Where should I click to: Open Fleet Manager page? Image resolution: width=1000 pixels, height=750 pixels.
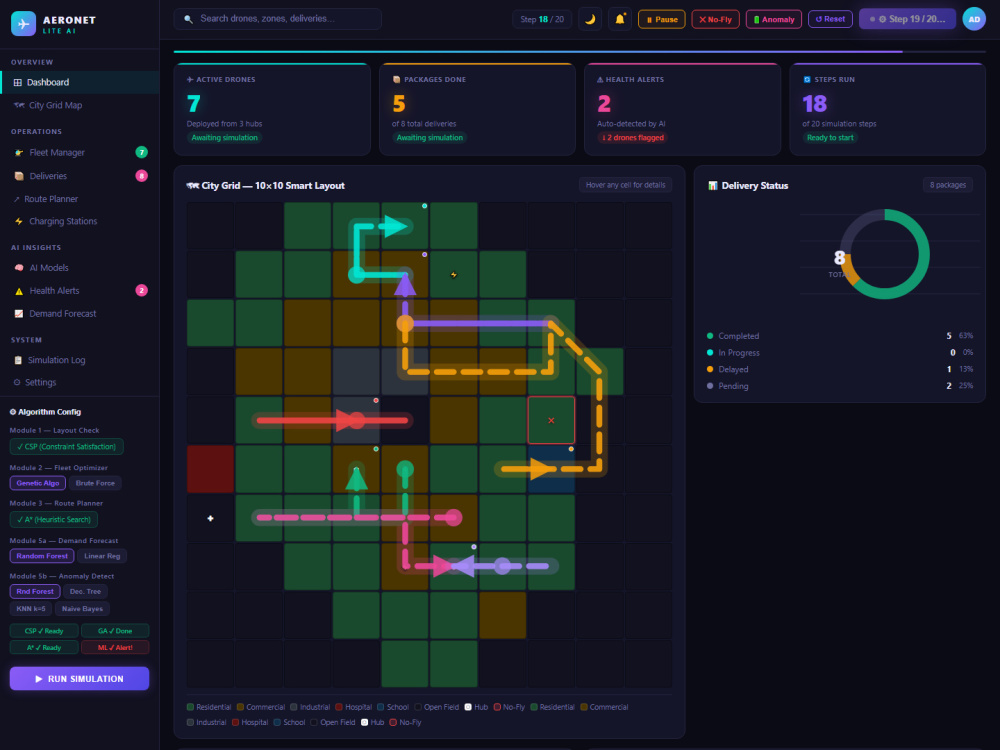tap(80, 152)
